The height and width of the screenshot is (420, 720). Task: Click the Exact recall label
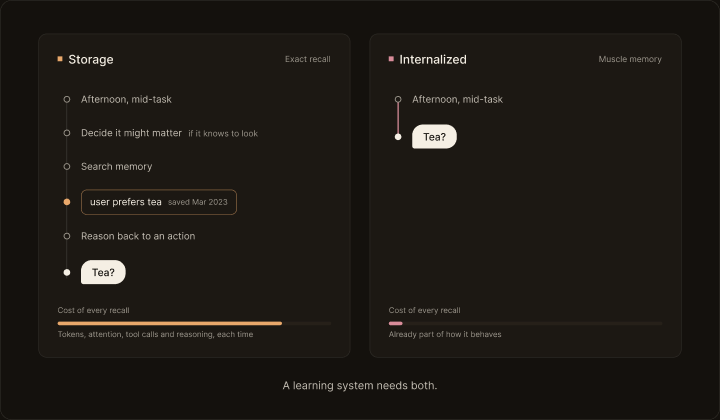(307, 59)
